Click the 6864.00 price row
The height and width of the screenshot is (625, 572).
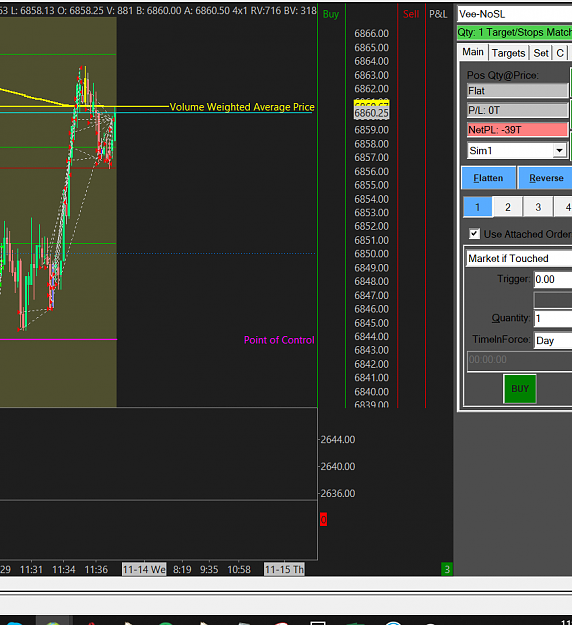[372, 61]
